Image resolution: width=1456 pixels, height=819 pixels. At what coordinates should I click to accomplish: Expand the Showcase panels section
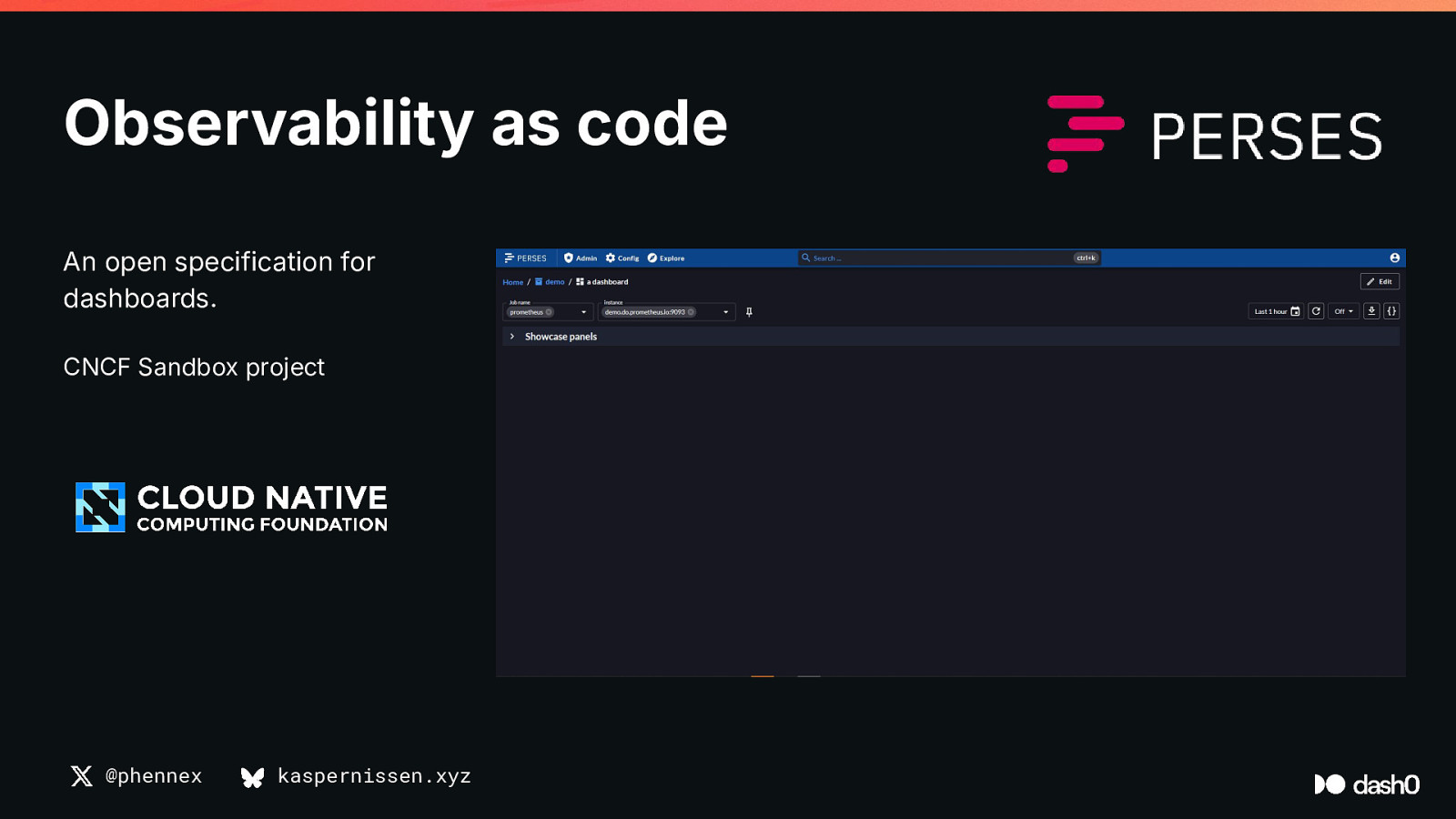click(x=512, y=337)
